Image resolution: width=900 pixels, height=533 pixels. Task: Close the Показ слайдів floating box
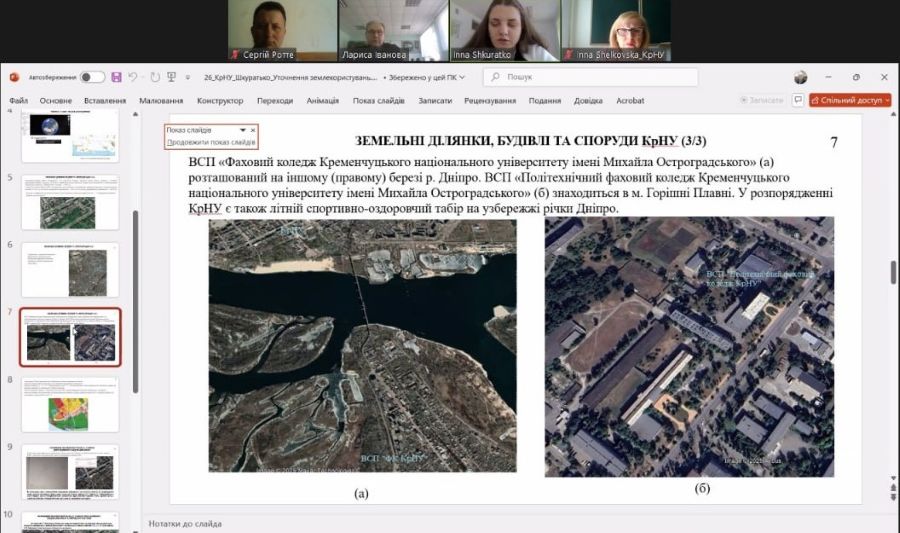[x=253, y=130]
